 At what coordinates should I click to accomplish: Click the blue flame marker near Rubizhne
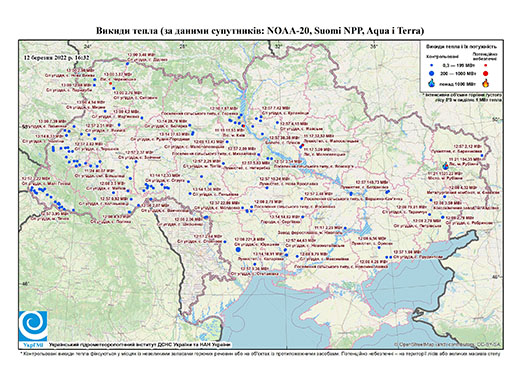click(446, 165)
